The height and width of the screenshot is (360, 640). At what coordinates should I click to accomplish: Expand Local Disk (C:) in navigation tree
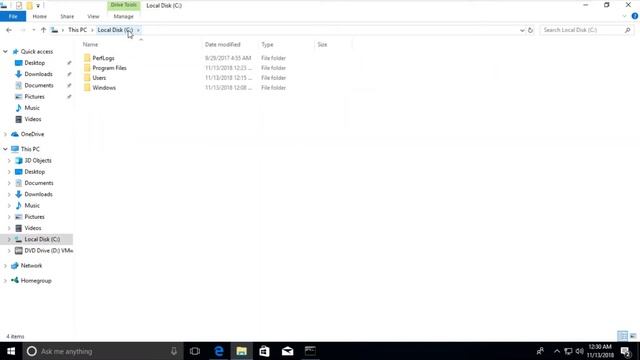(x=9, y=239)
